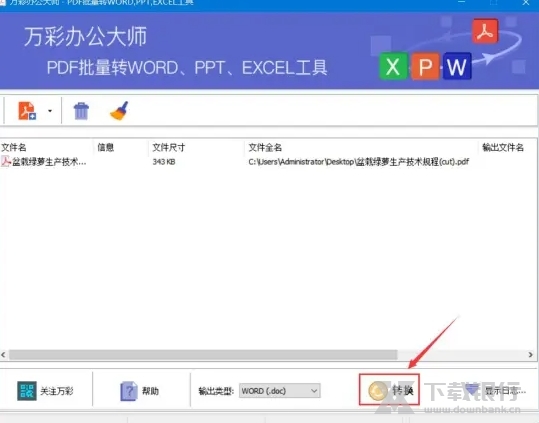Click the PDF icon beside the file name
539x423 pixels.
(6, 161)
